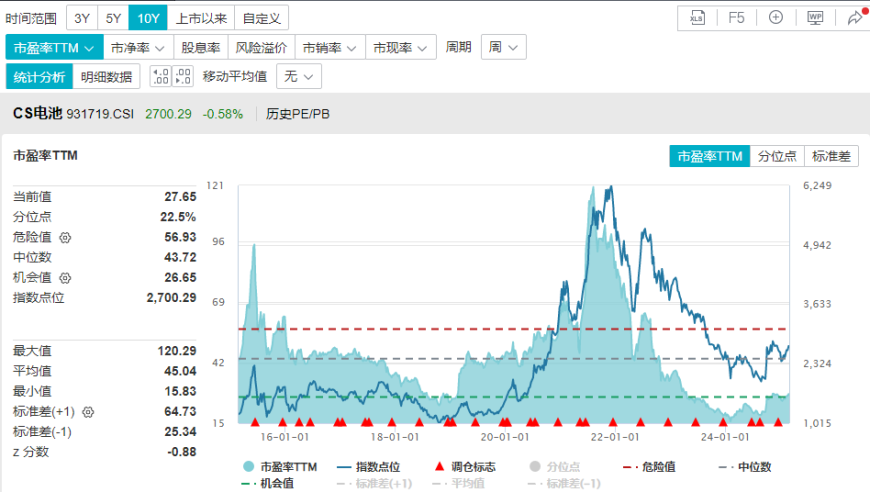Toggle 标准差(+1) legend line
This screenshot has width=870, height=492.
coord(375,483)
